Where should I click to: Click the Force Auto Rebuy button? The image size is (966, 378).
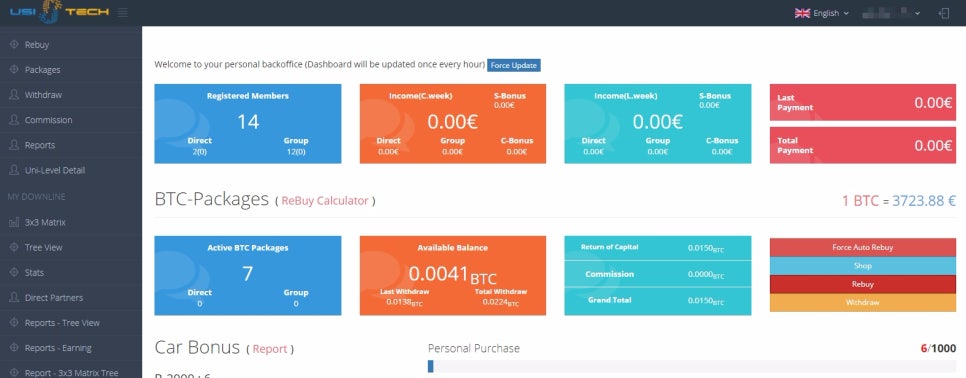pyautogui.click(x=862, y=247)
